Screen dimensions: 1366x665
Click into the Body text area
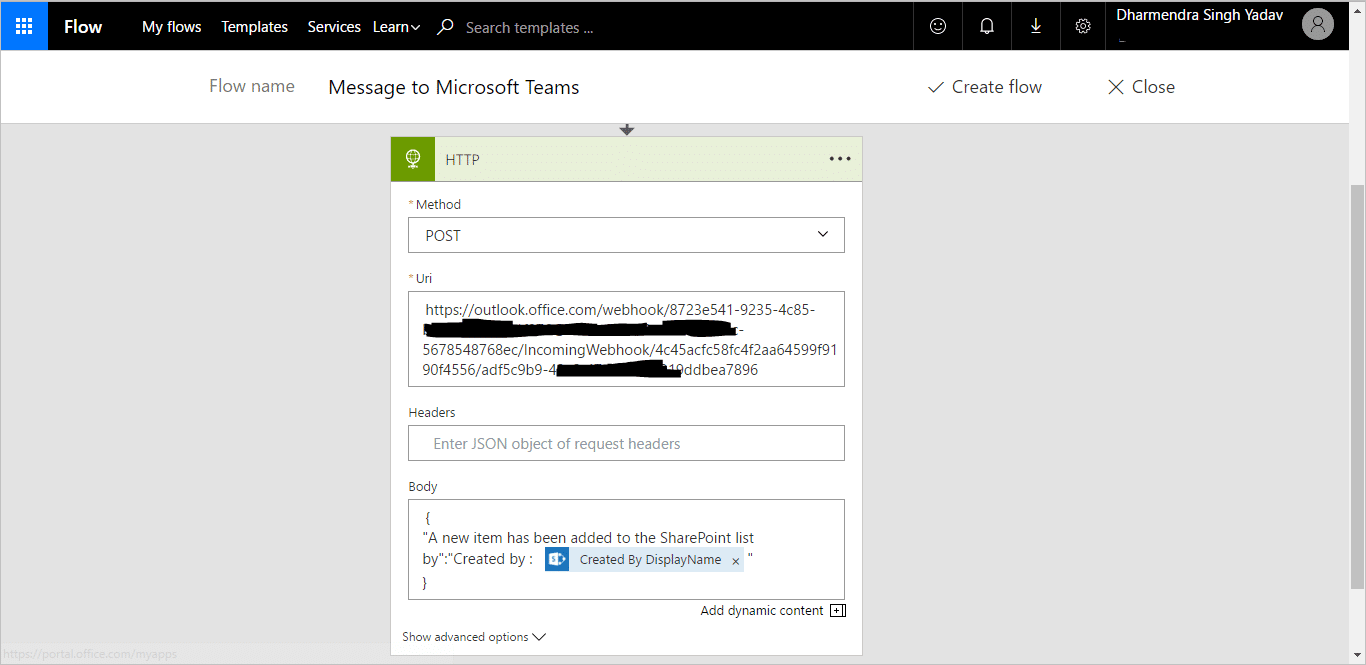coord(626,549)
